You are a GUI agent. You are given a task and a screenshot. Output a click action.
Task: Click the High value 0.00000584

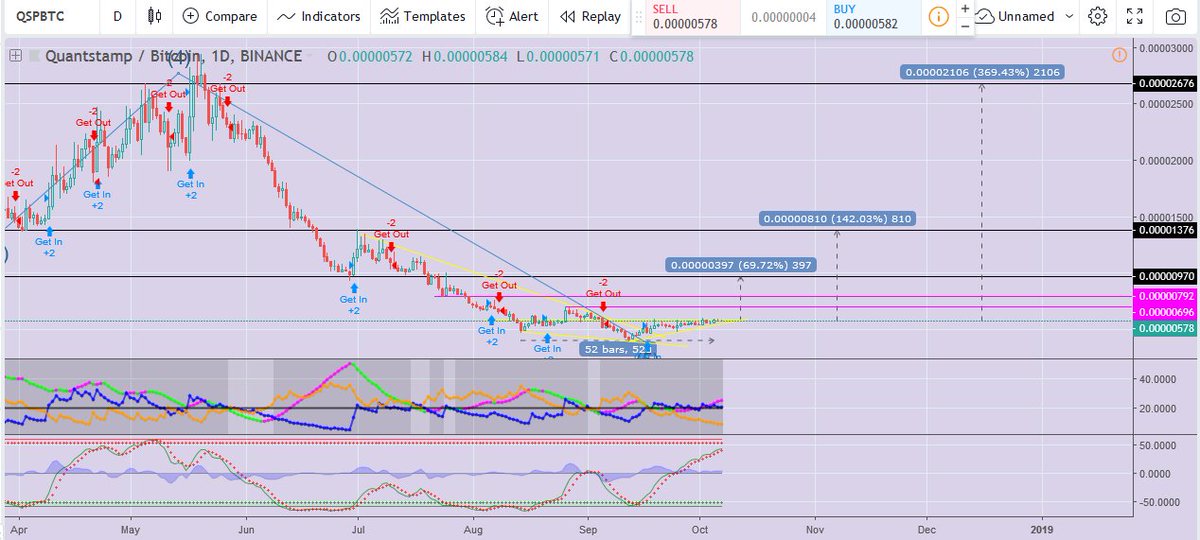[x=470, y=56]
